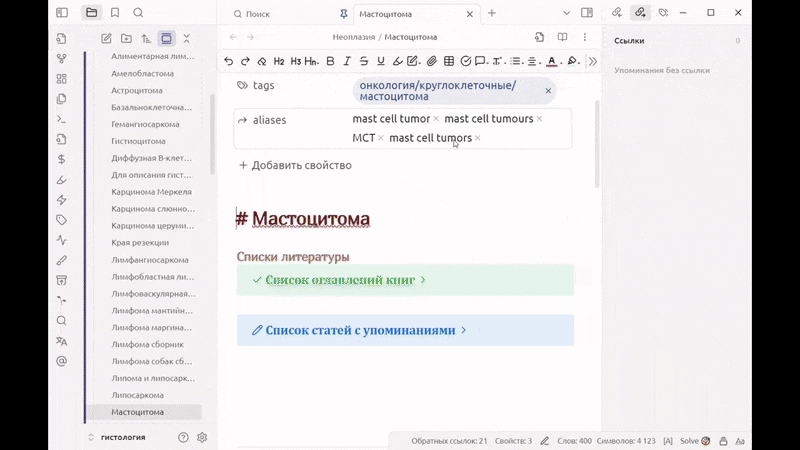Open callout speech bubble dropdown
Screen dimensions: 800x450
tap(482, 61)
